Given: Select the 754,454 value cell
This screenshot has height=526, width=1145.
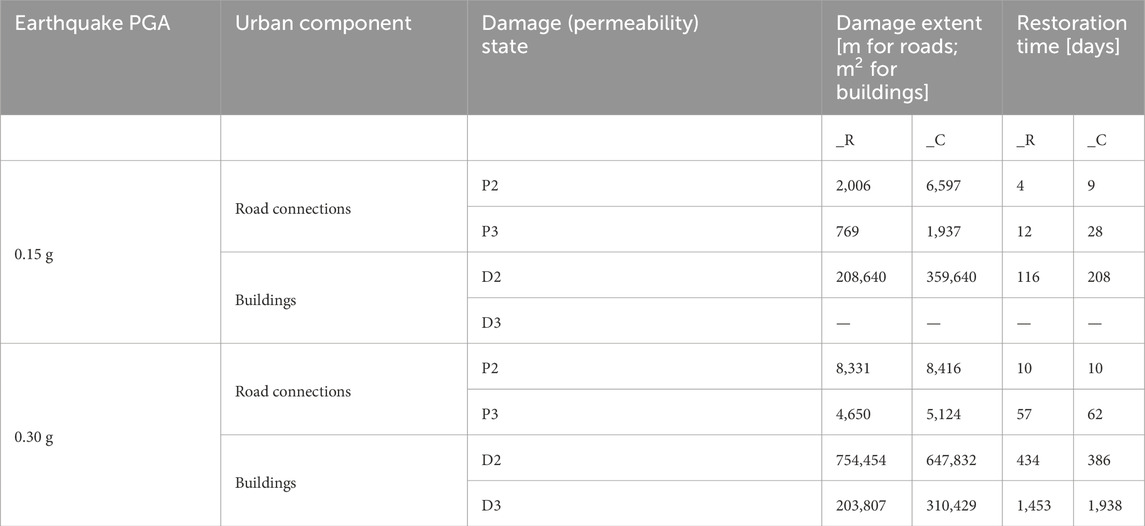Looking at the screenshot, I should tap(860, 460).
